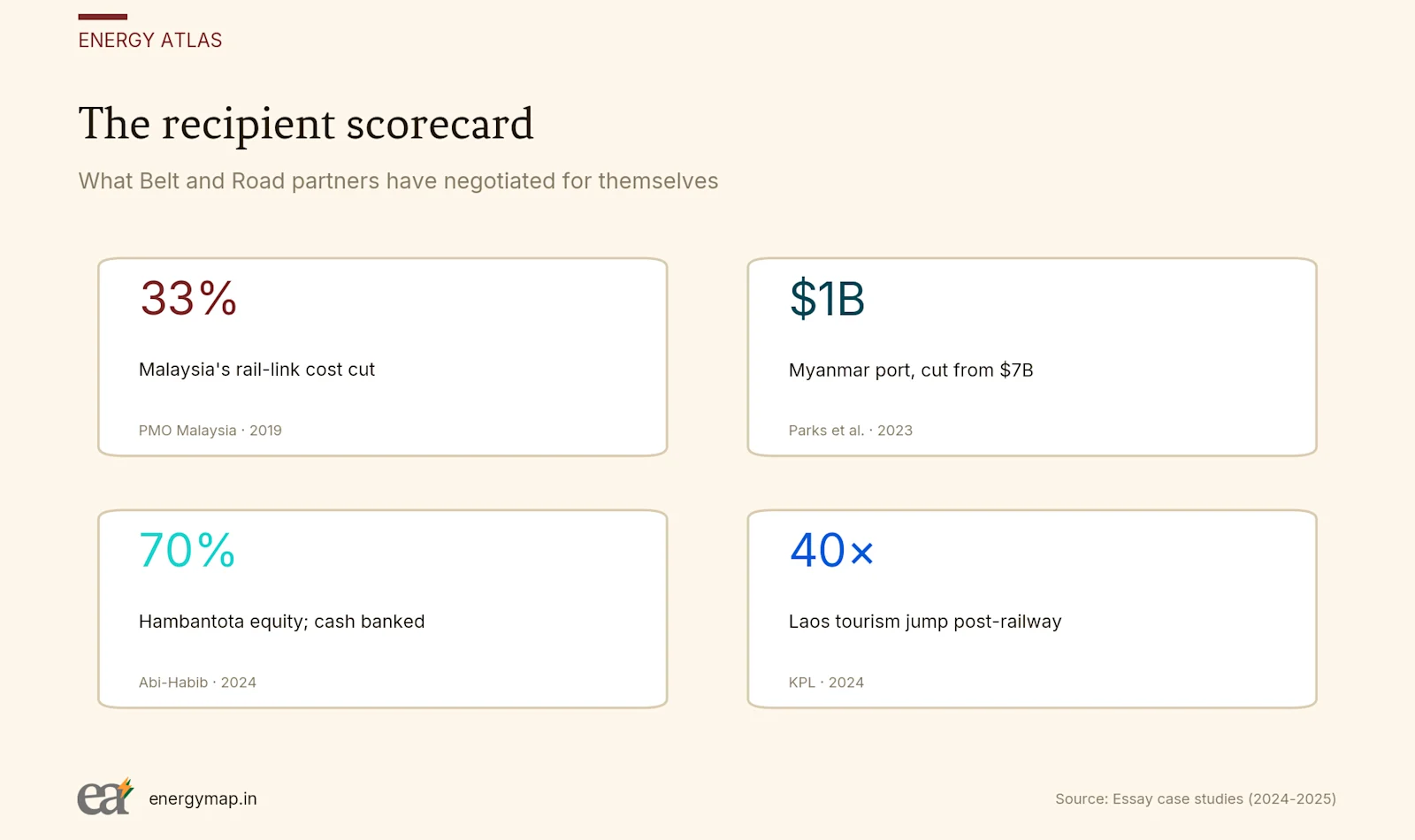Image resolution: width=1415 pixels, height=840 pixels.
Task: Open the Parks et al. 2023 citation
Action: click(851, 431)
